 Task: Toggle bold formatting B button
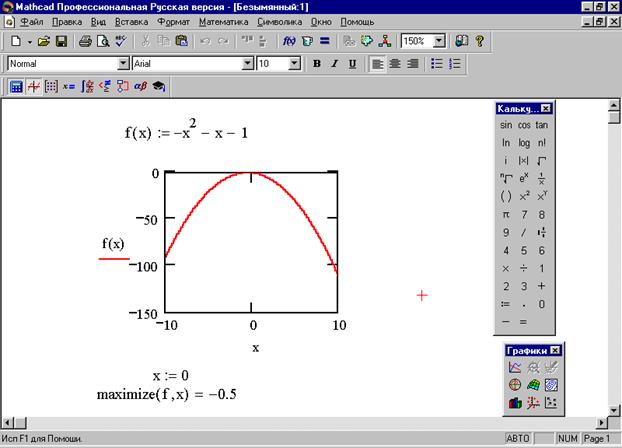[x=317, y=63]
